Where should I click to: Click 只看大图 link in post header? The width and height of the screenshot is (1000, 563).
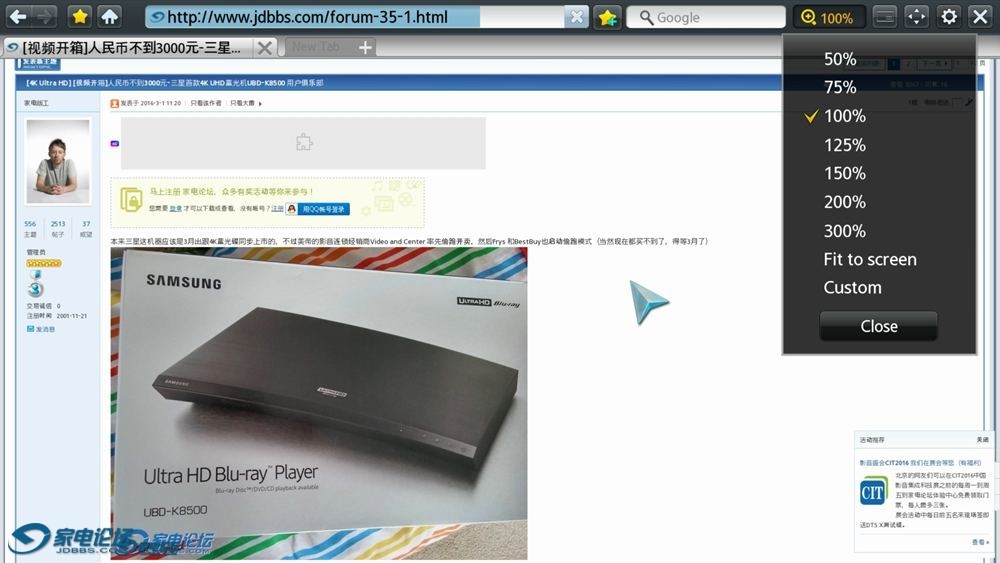(242, 103)
